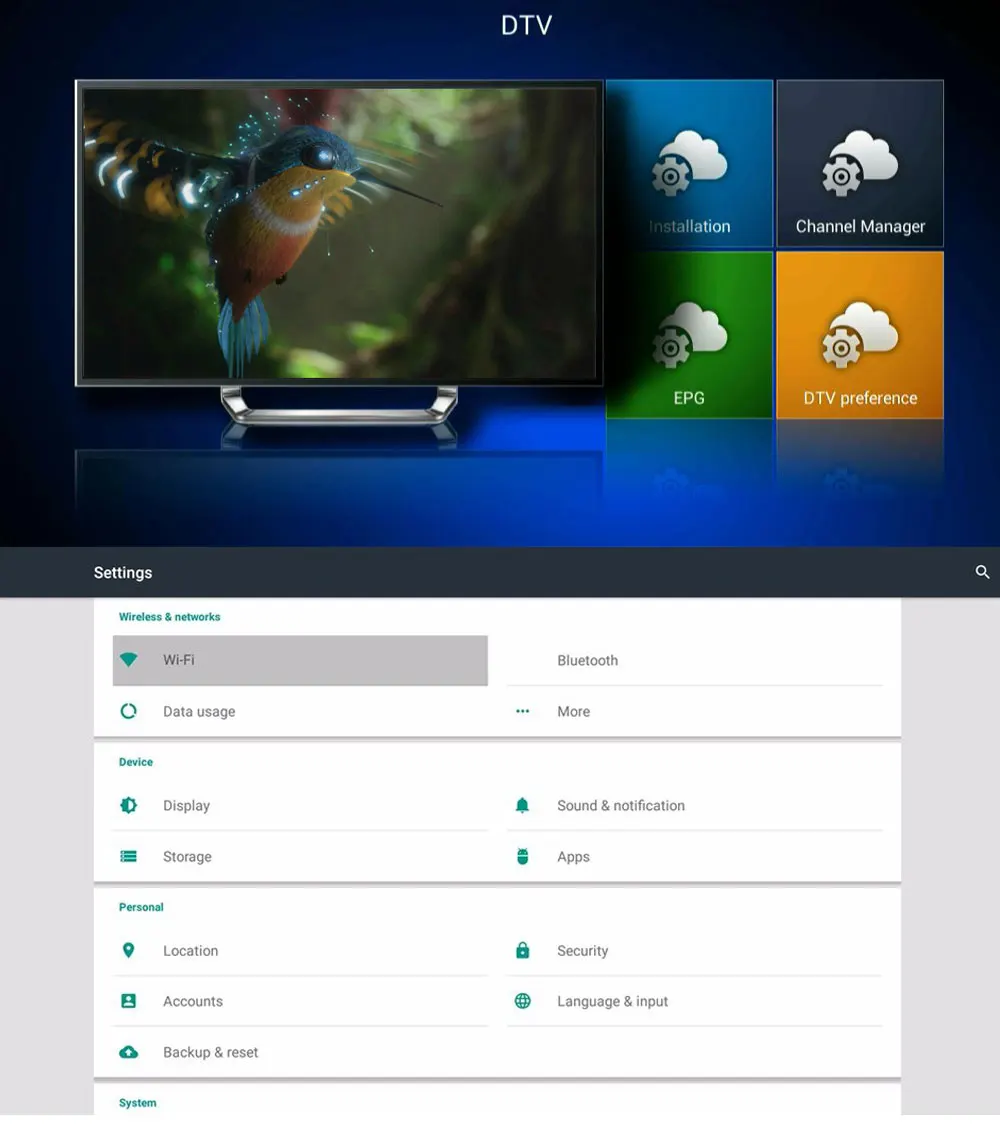Image resolution: width=1000 pixels, height=1126 pixels.
Task: Open Display settings
Action: point(300,805)
